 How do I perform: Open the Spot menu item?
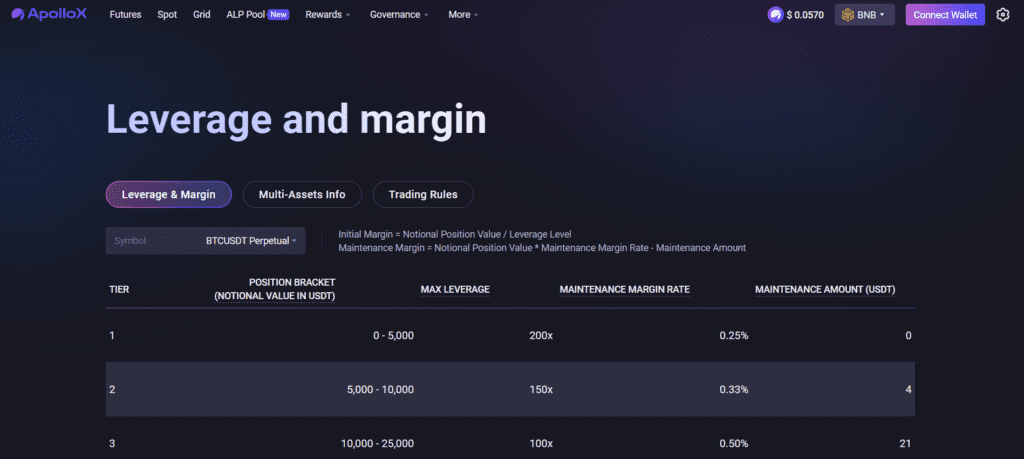point(167,14)
